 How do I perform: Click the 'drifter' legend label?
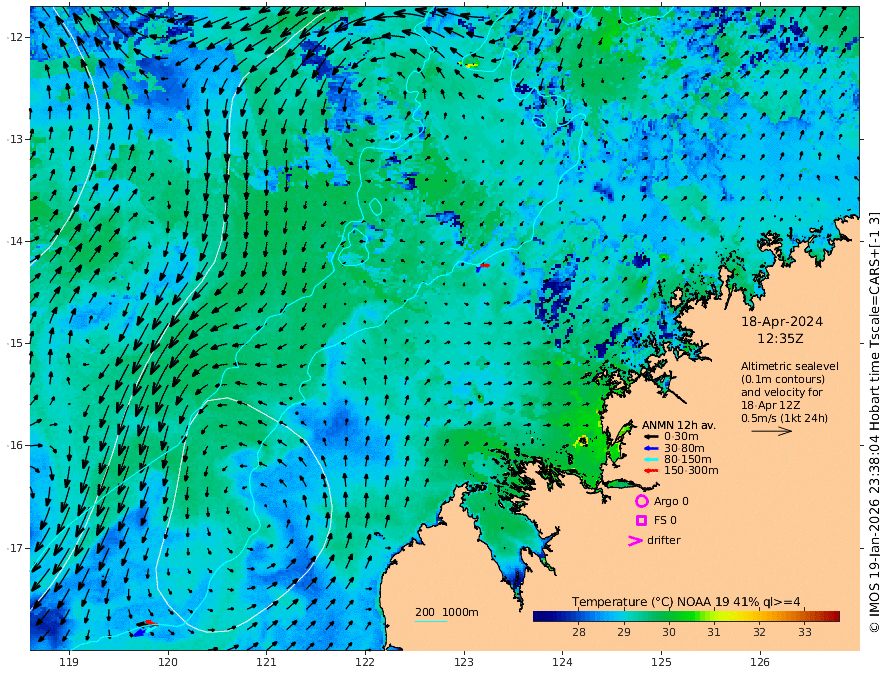click(x=663, y=540)
